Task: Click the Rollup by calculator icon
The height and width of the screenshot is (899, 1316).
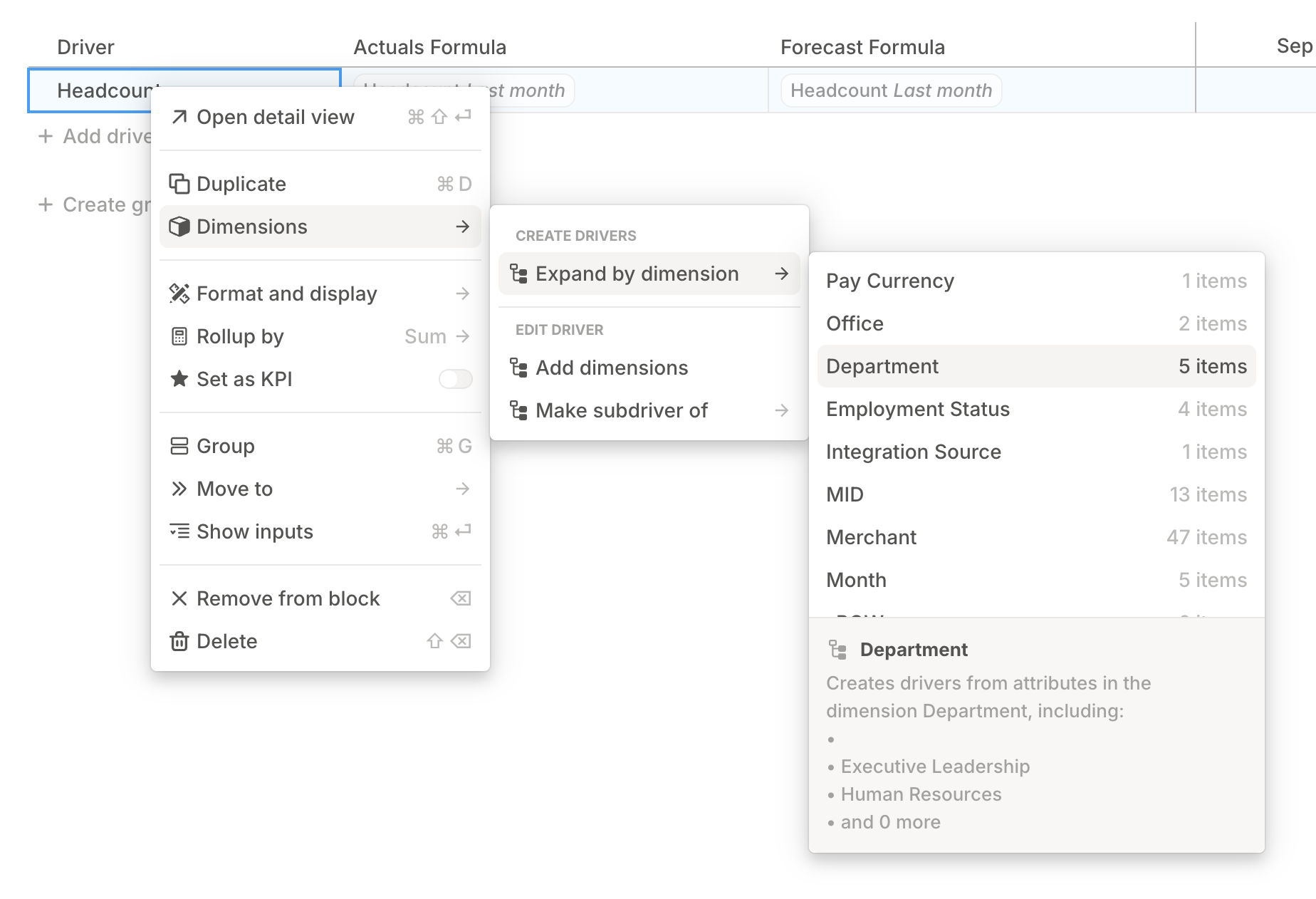Action: tap(179, 336)
